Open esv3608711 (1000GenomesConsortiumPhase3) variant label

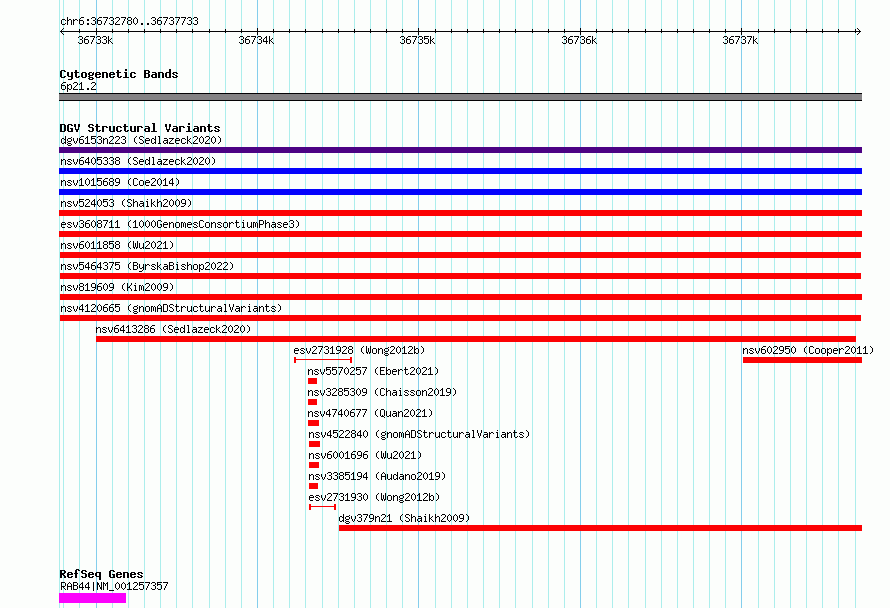[x=180, y=224]
